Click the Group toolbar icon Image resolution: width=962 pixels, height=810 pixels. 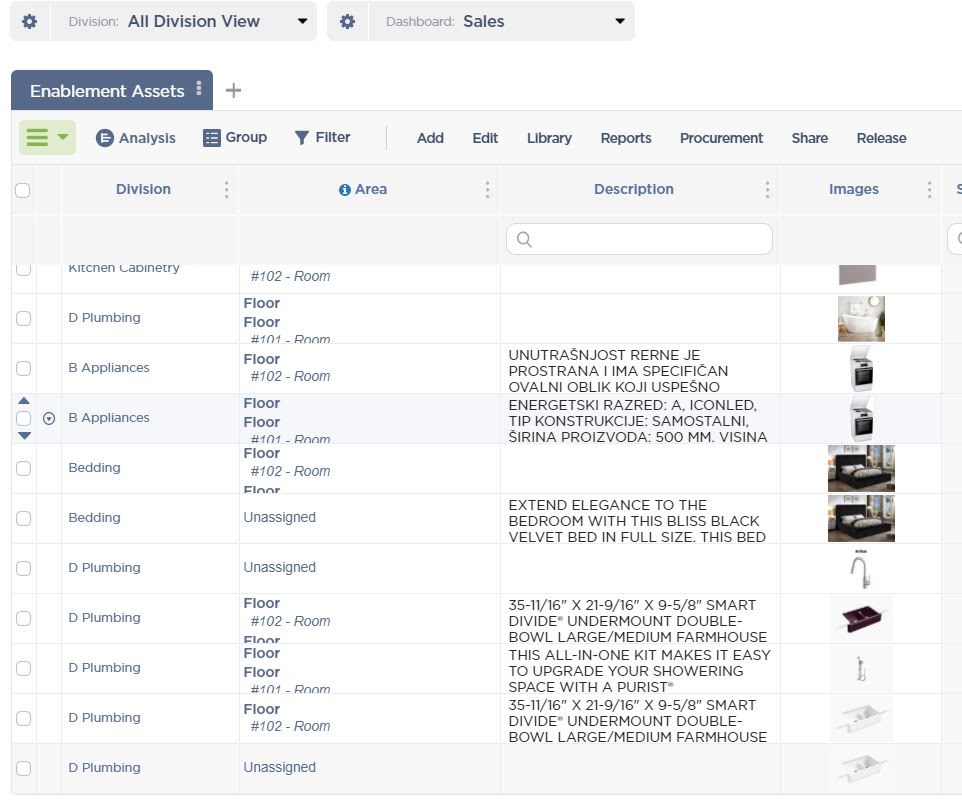tap(234, 138)
